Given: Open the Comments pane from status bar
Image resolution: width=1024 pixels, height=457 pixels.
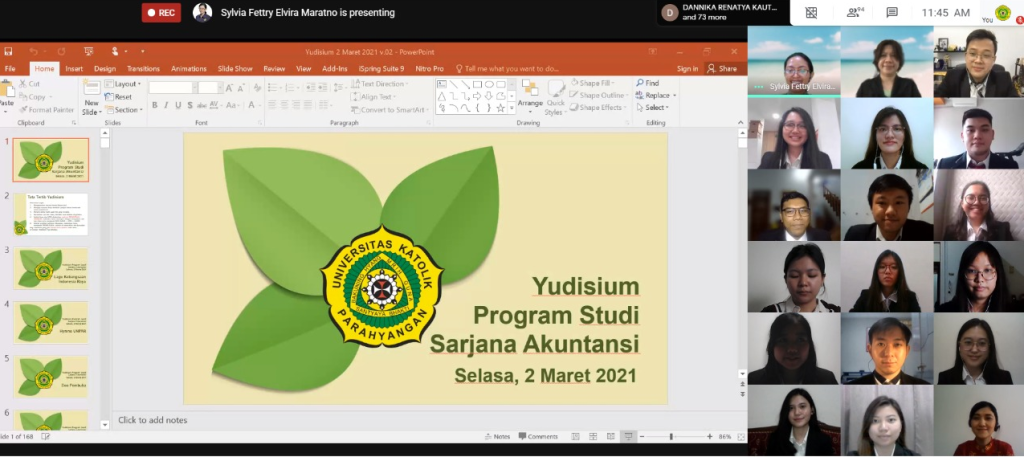Looking at the screenshot, I should coord(537,436).
